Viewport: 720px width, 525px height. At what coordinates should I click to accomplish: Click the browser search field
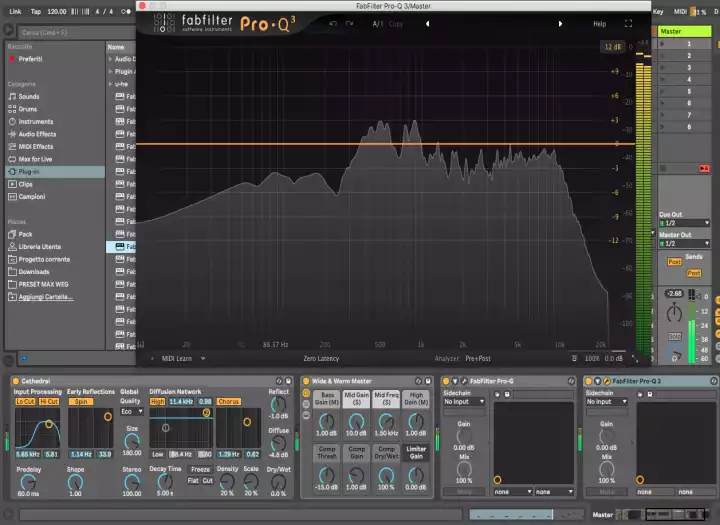tap(76, 33)
